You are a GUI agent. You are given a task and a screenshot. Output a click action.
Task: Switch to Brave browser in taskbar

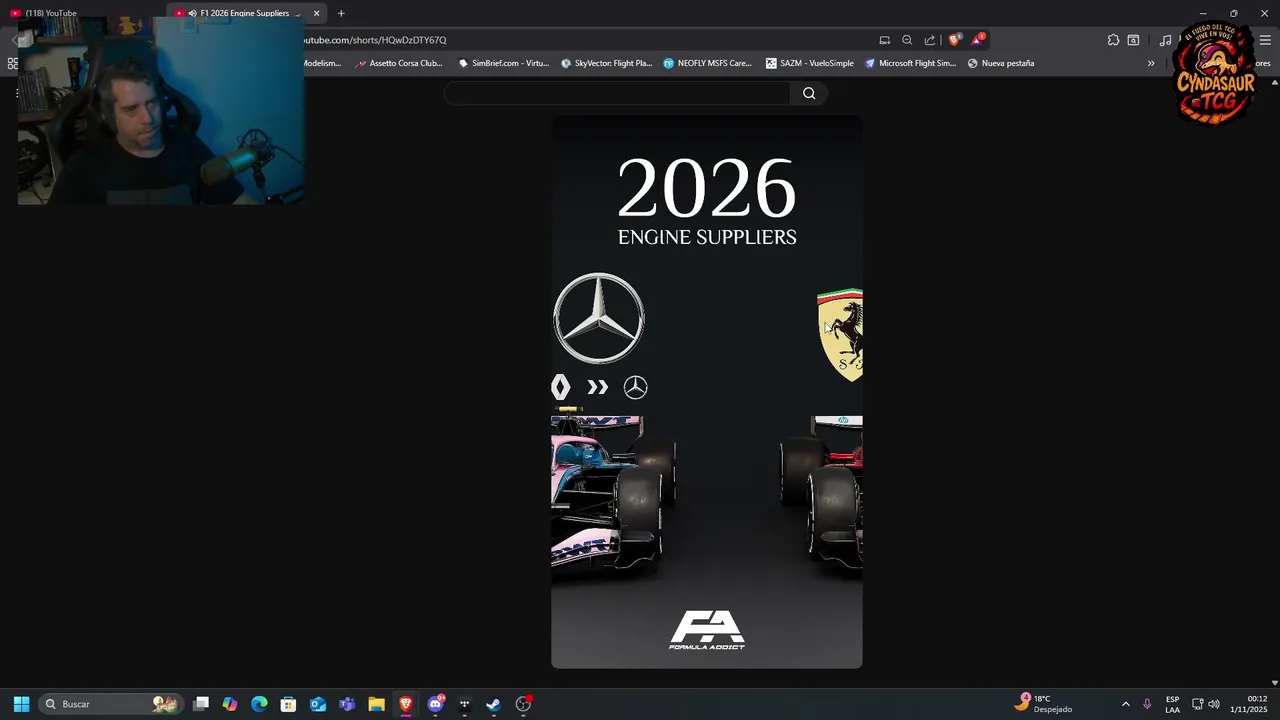pos(405,704)
